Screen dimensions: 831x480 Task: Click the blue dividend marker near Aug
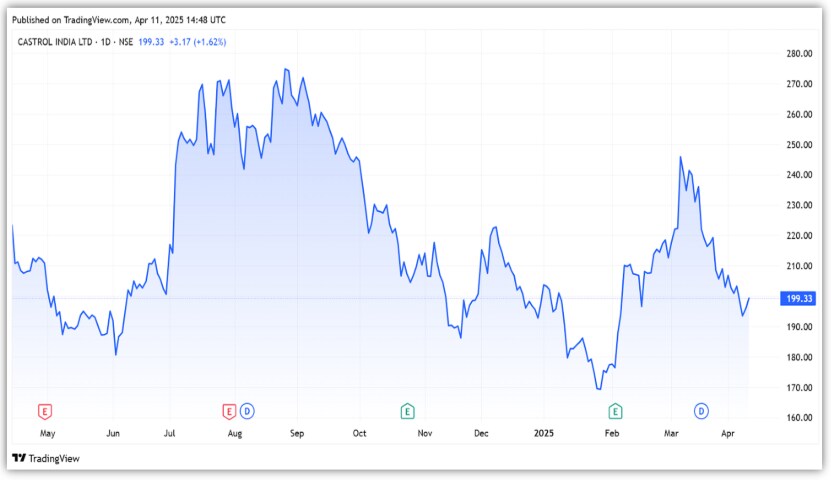[247, 411]
